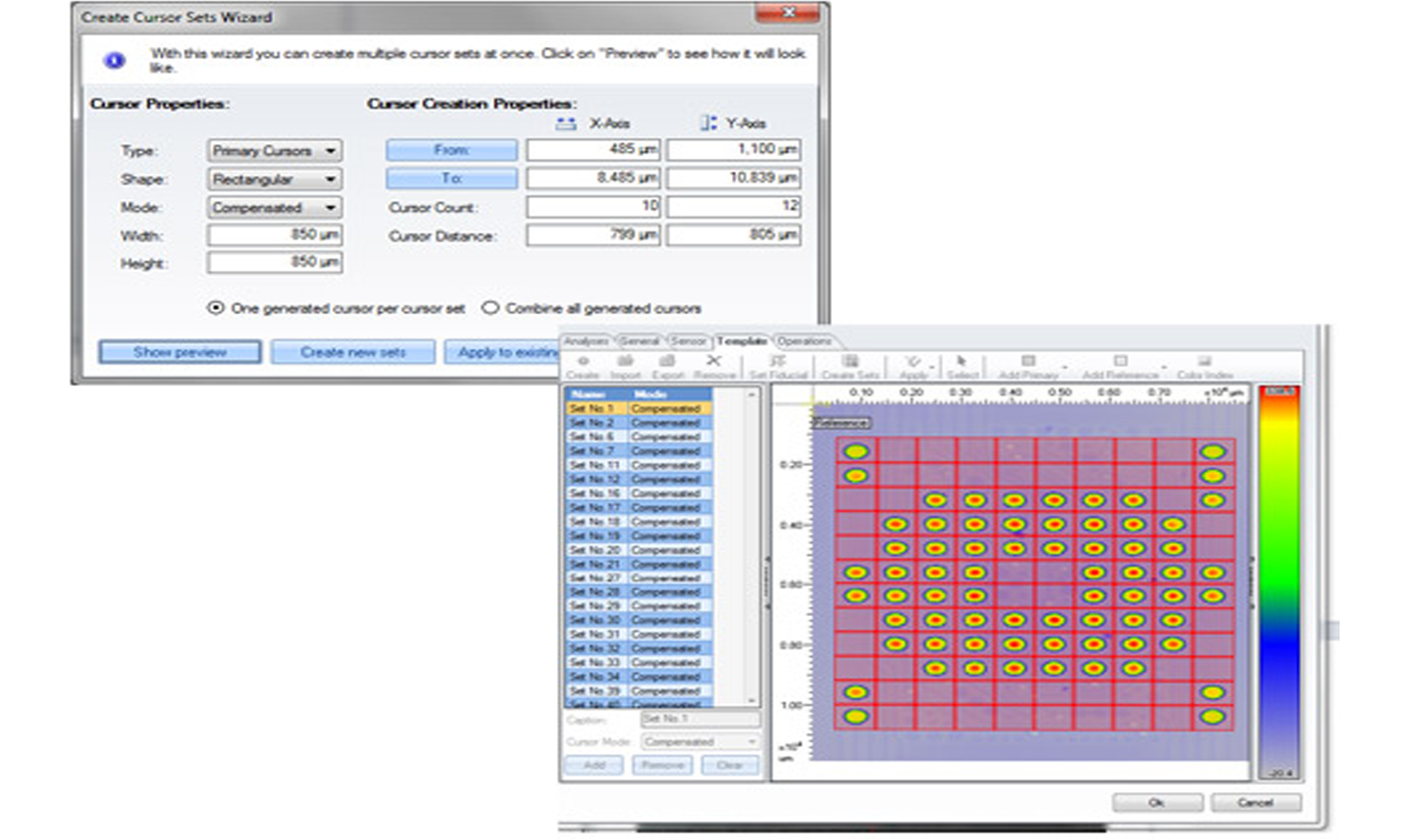1416x840 pixels.
Task: Open the cursor Type dropdown
Action: coord(274,151)
